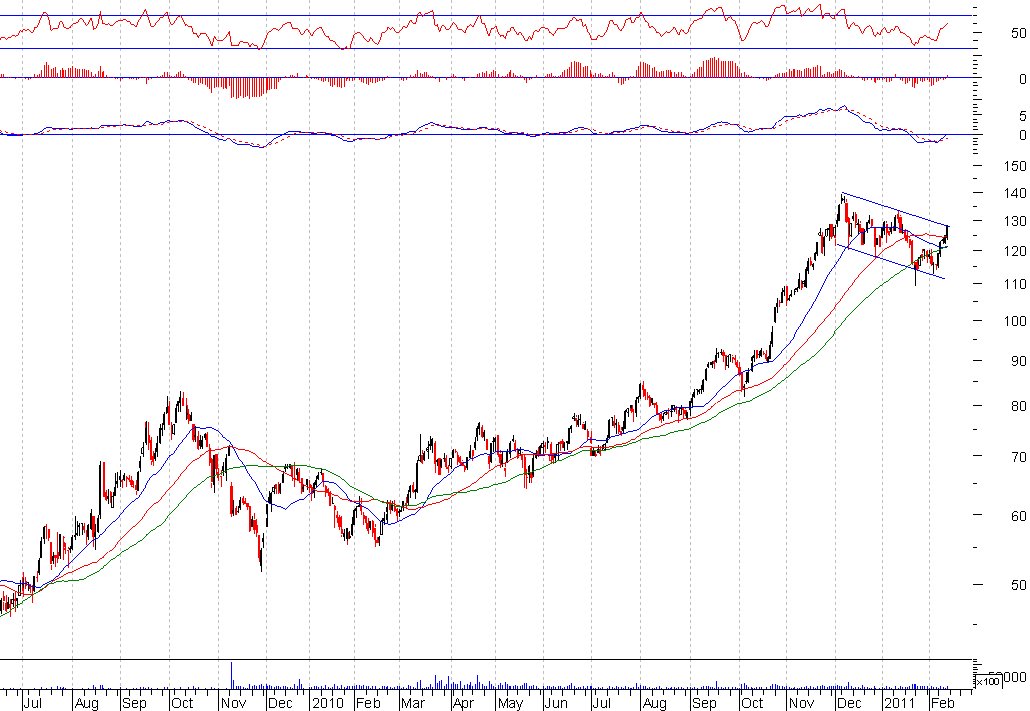This screenshot has height=711, width=1030.
Task: Click the 150 price axis label
Action: coord(1014,166)
